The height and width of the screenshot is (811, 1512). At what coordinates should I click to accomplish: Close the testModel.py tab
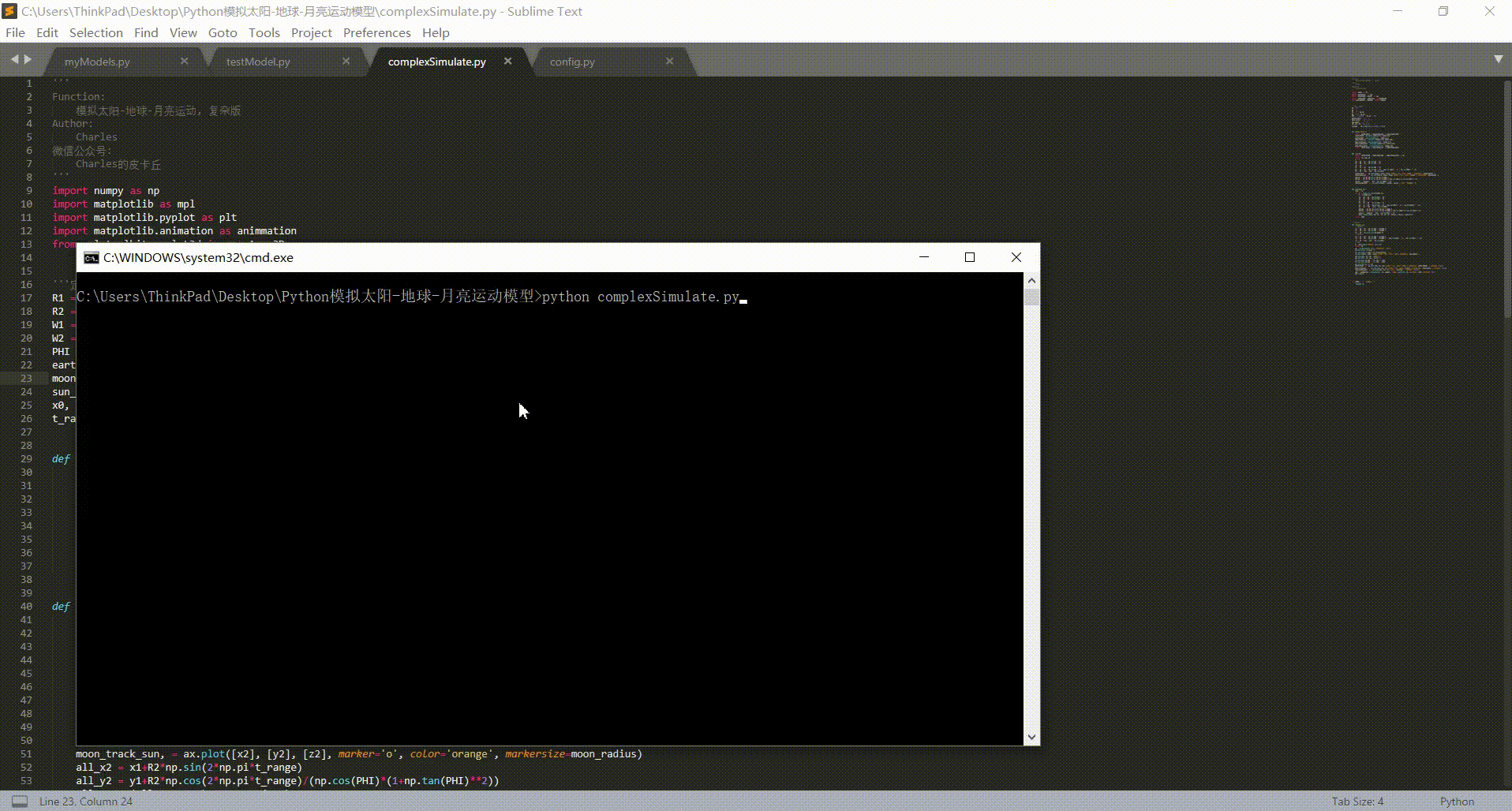pos(346,61)
